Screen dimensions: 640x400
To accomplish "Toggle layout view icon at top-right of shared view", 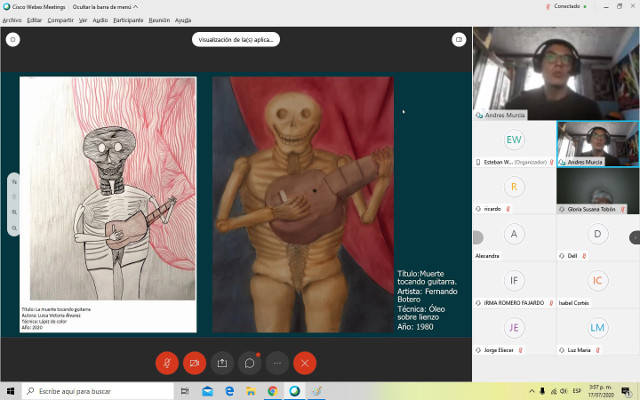I will click(459, 40).
